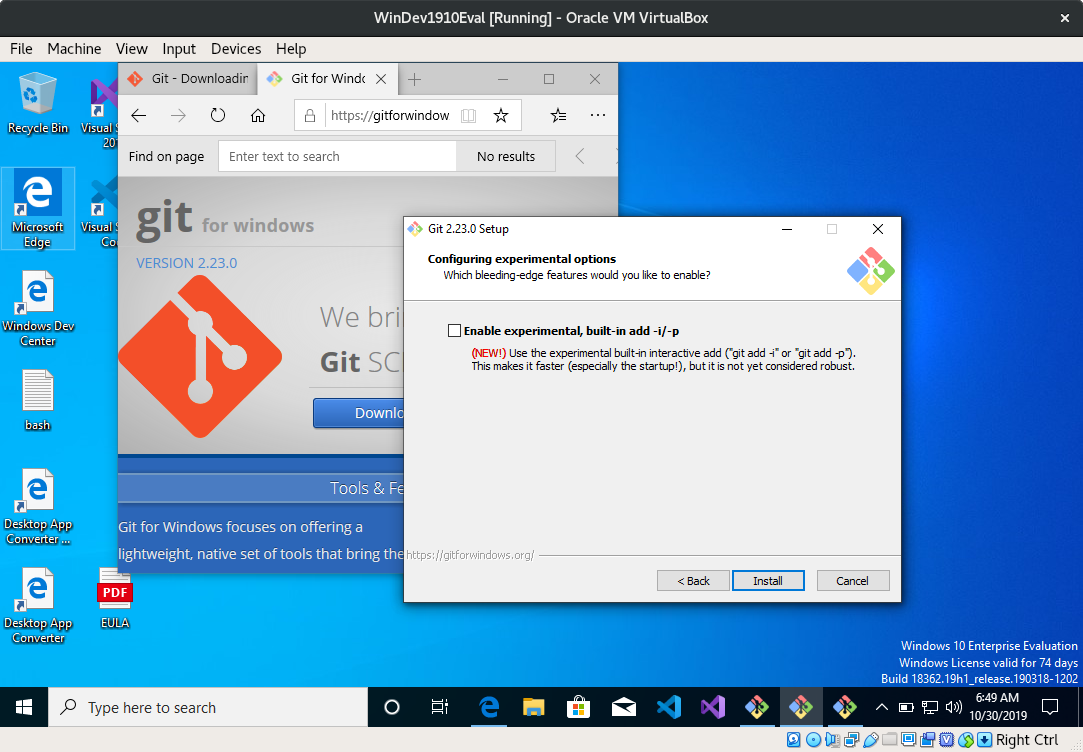Enable experimental built-in add -i/-p checkbox
Screen dimensions: 1083x752
454,331
